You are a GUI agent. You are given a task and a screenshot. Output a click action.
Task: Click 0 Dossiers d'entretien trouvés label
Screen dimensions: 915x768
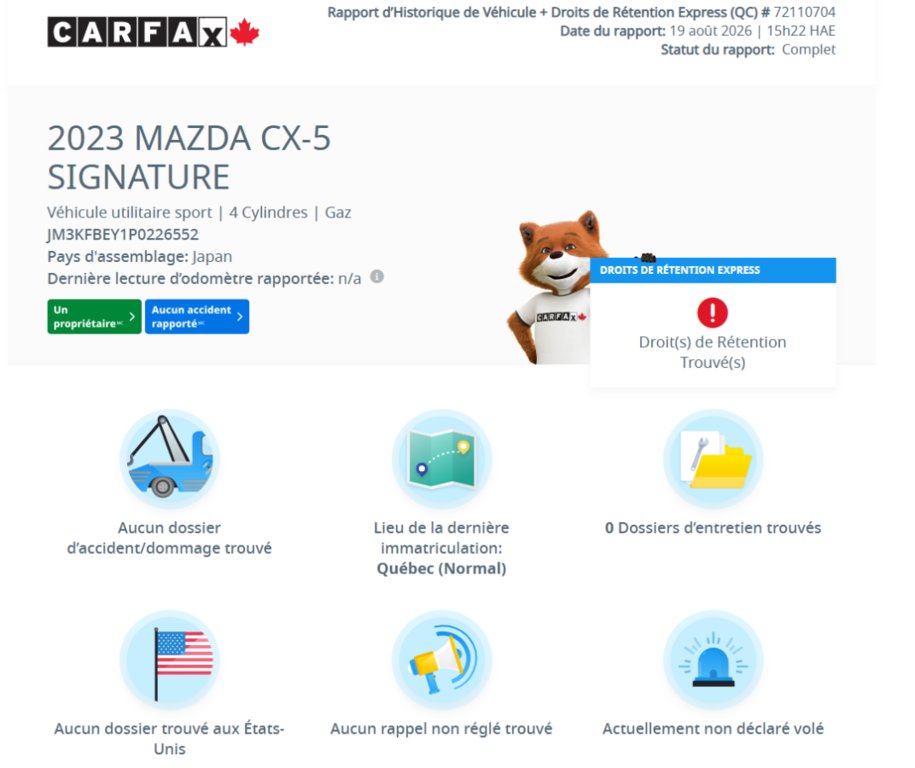tap(713, 528)
